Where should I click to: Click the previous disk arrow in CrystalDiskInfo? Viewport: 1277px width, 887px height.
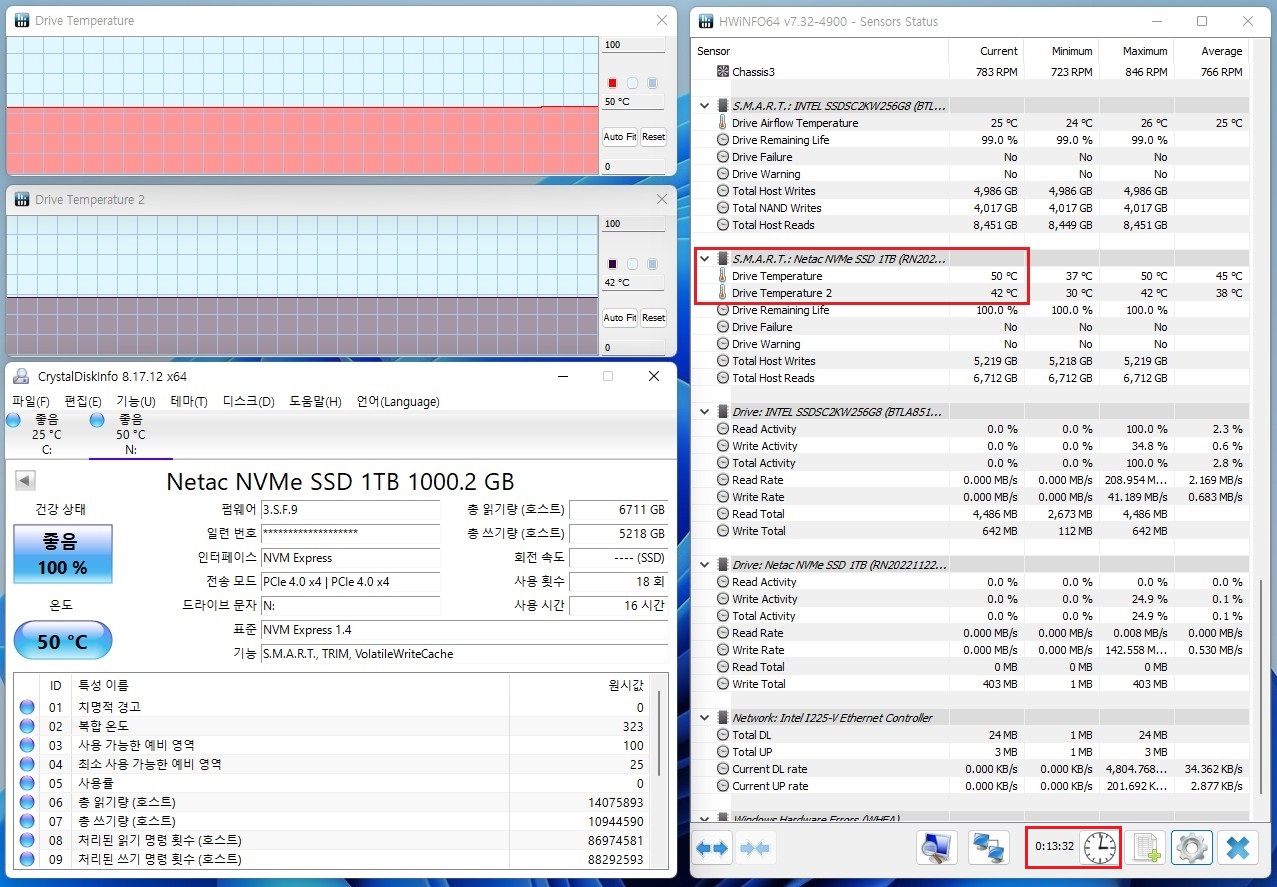coord(25,481)
